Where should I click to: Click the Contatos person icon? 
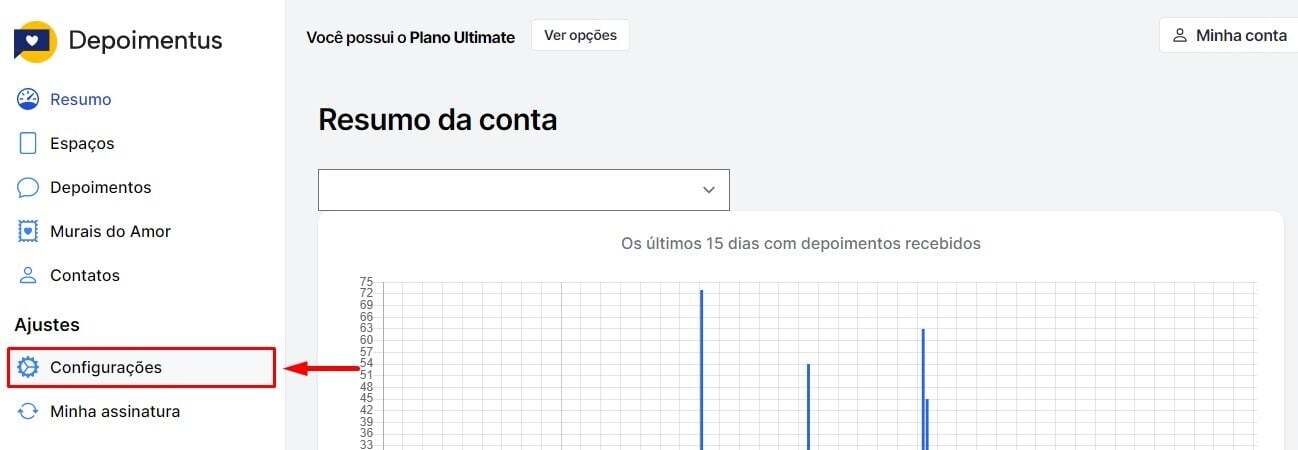(x=28, y=275)
